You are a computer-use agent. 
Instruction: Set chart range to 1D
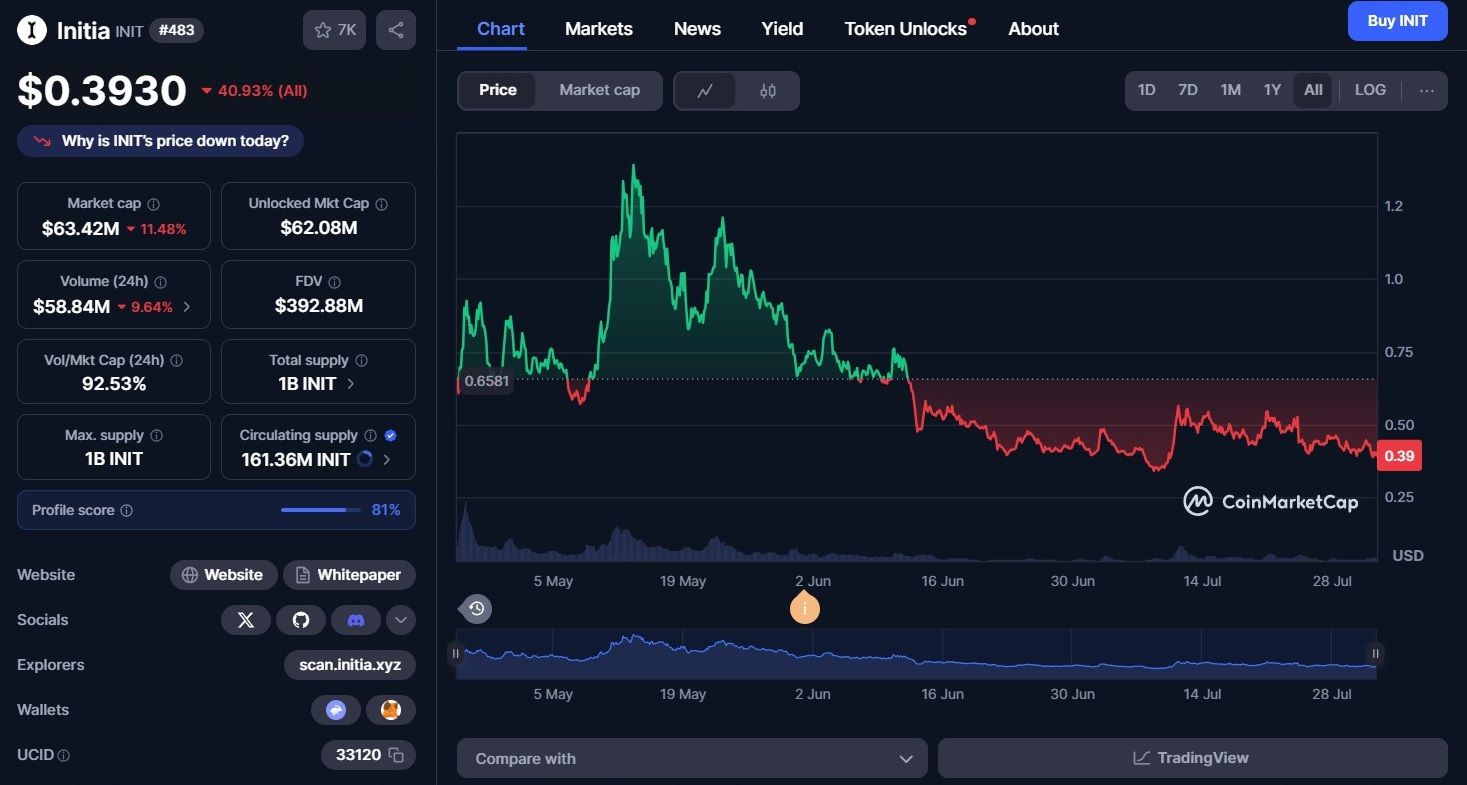point(1146,90)
